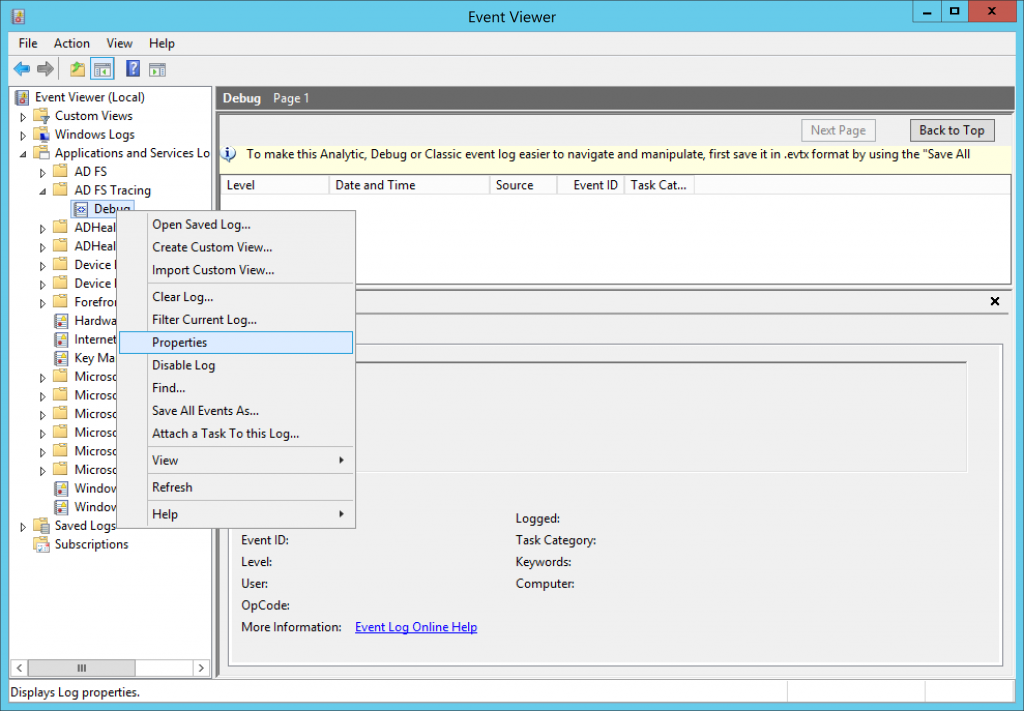Expand the Windows Logs node

(x=23, y=134)
